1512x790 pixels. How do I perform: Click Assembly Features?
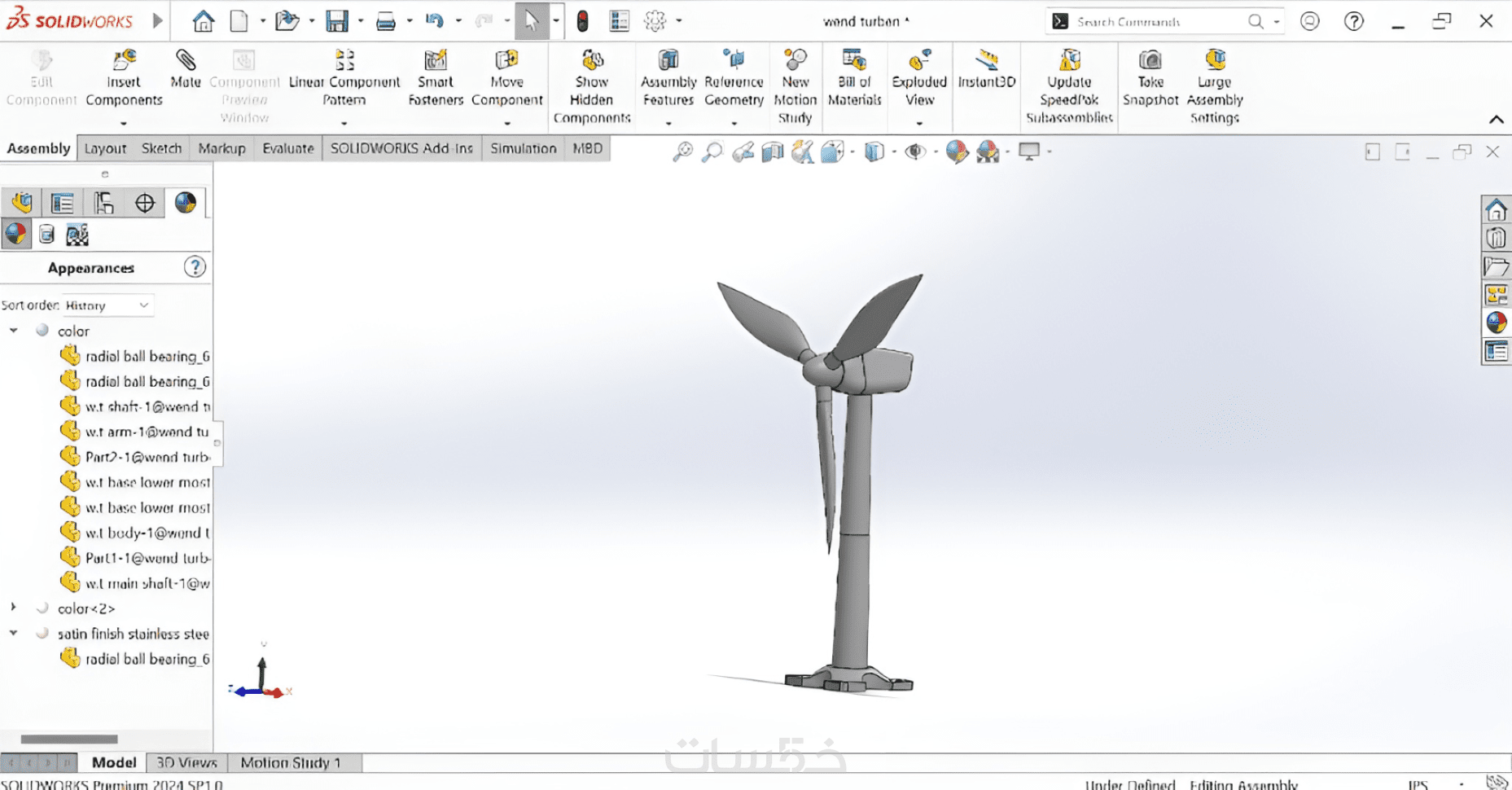(x=668, y=80)
